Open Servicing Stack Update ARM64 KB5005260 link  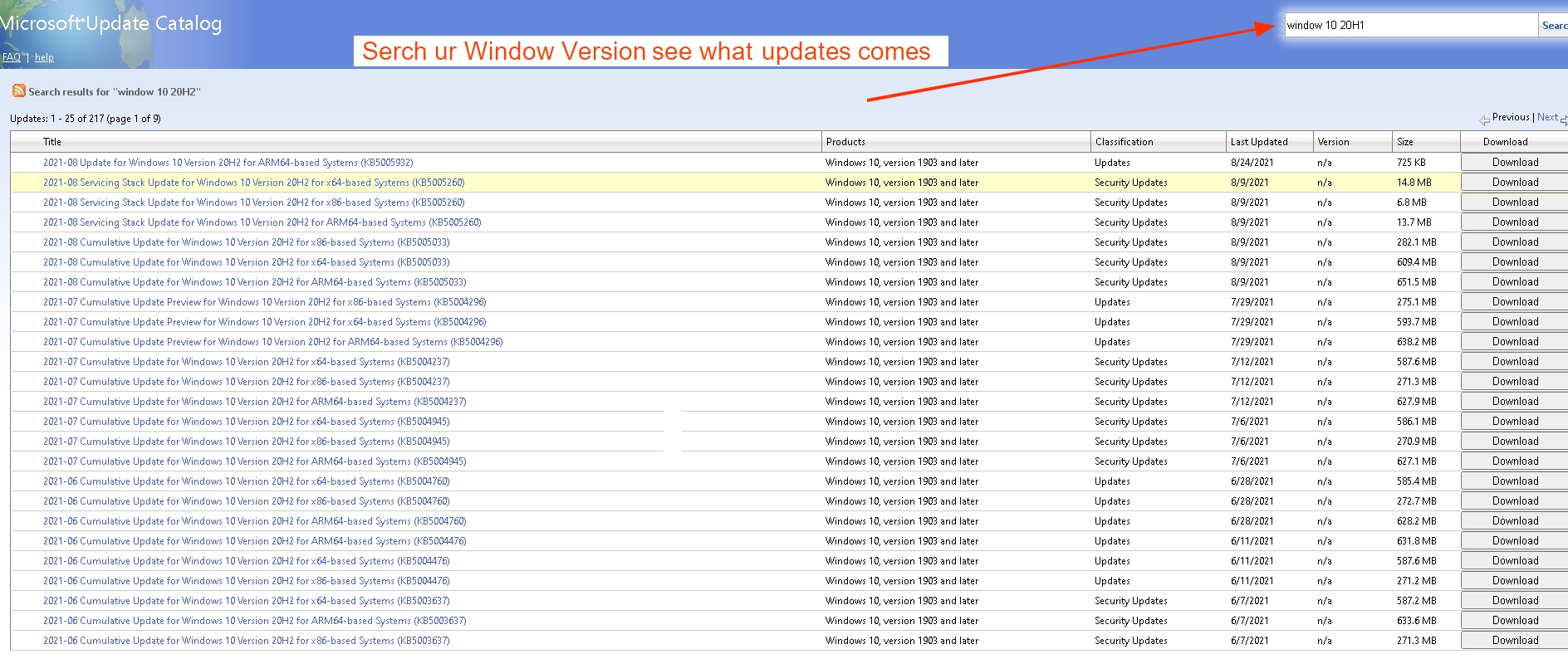262,222
